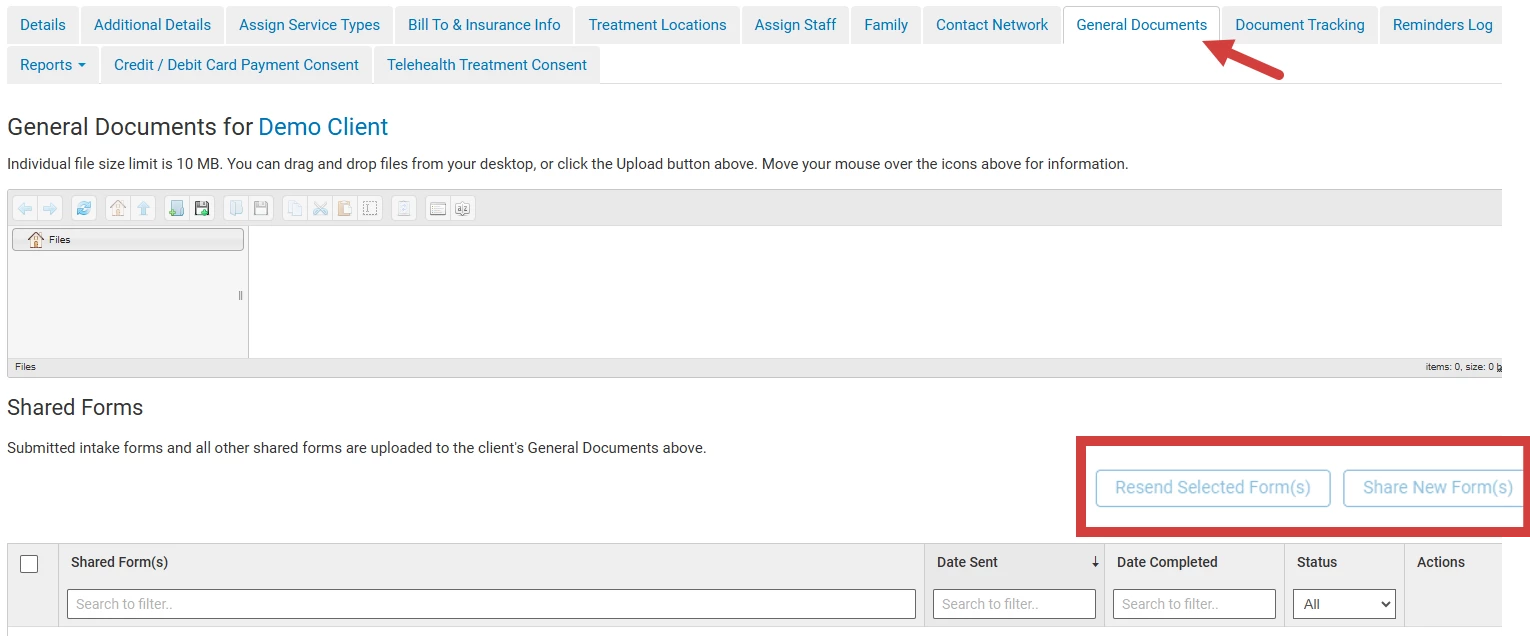Open the Family tab
Screen dimensions: 1530x636
point(886,25)
